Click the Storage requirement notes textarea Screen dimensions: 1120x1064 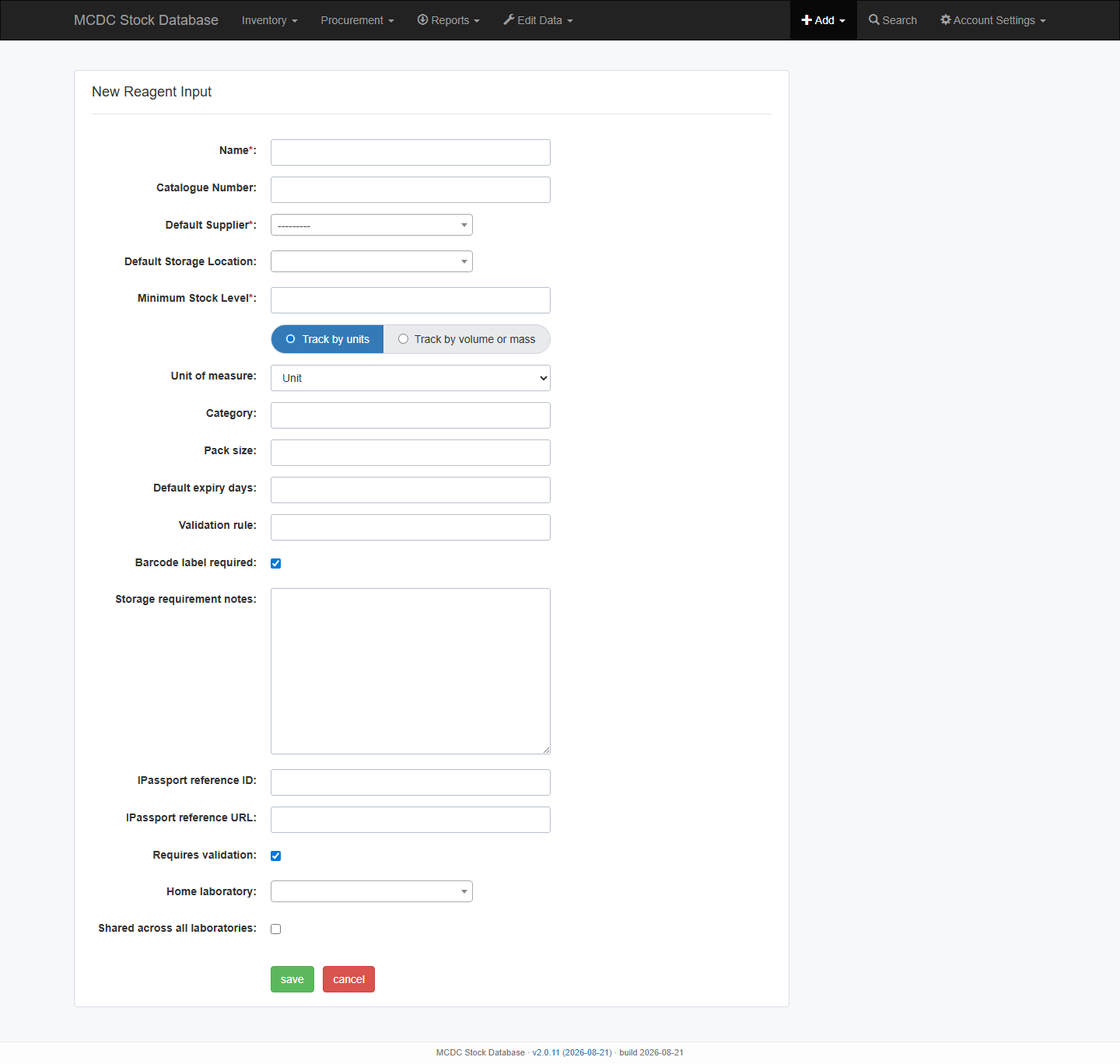click(411, 671)
